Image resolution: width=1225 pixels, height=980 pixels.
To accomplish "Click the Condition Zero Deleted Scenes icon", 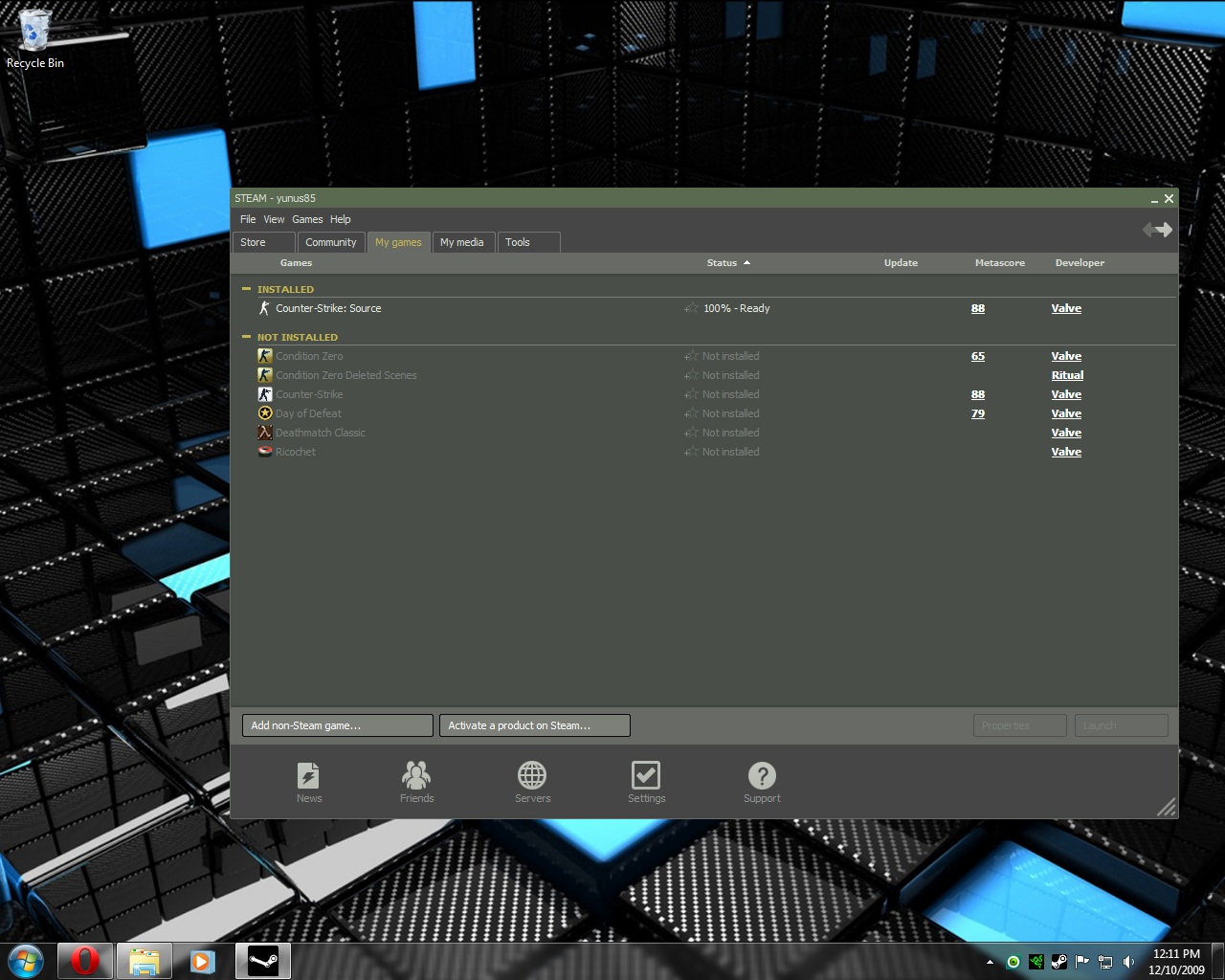I will (265, 375).
